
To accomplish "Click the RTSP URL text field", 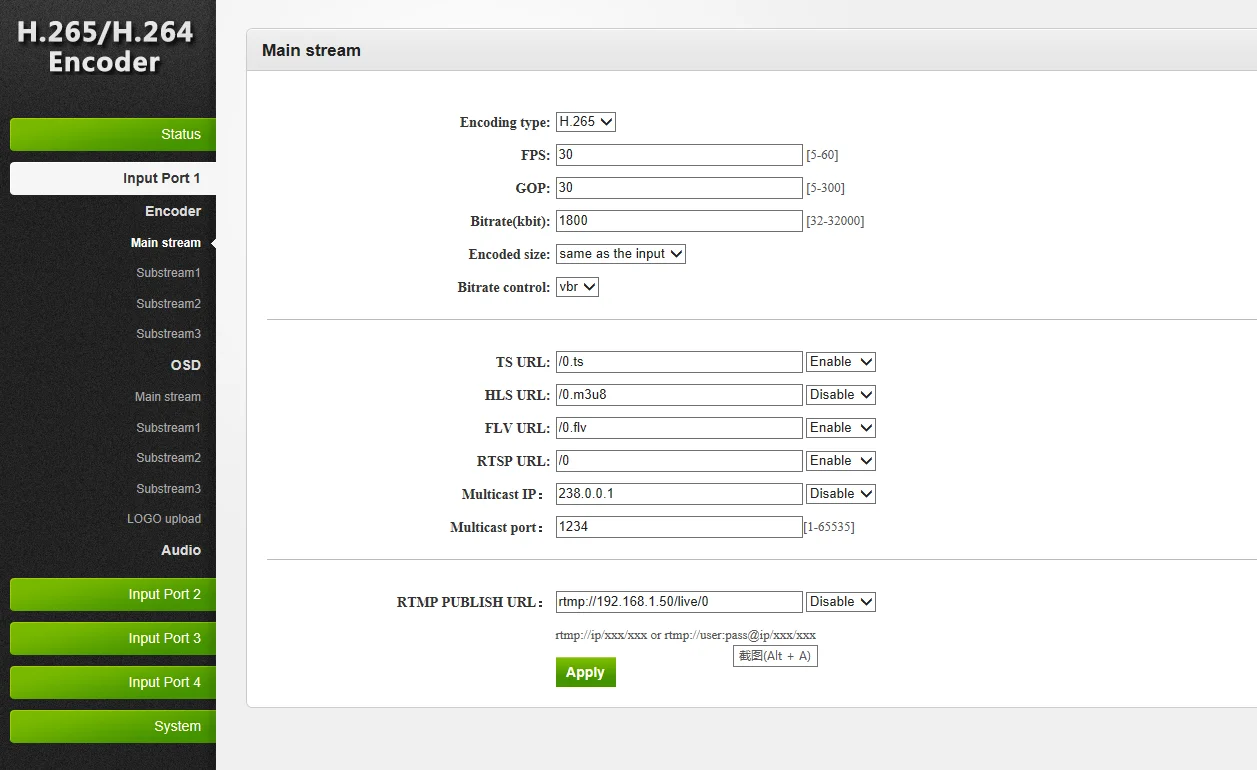I will 679,461.
